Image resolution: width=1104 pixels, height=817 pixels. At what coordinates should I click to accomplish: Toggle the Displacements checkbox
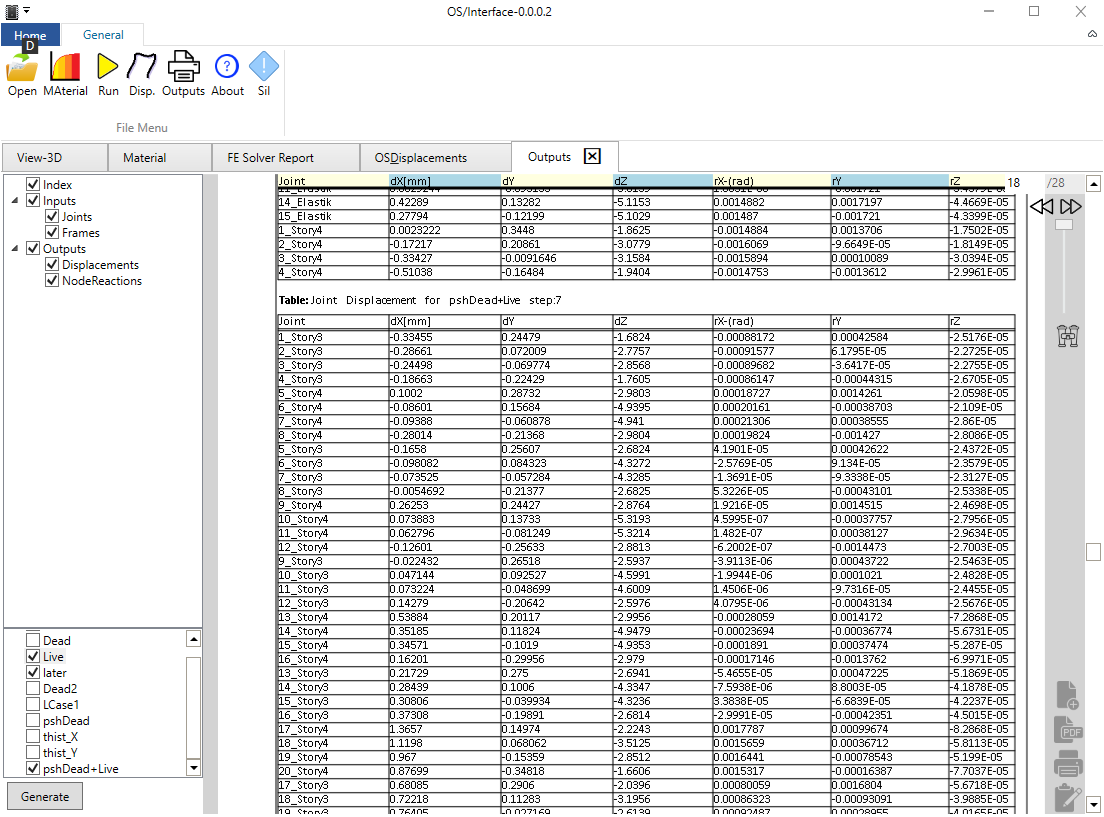click(x=51, y=264)
